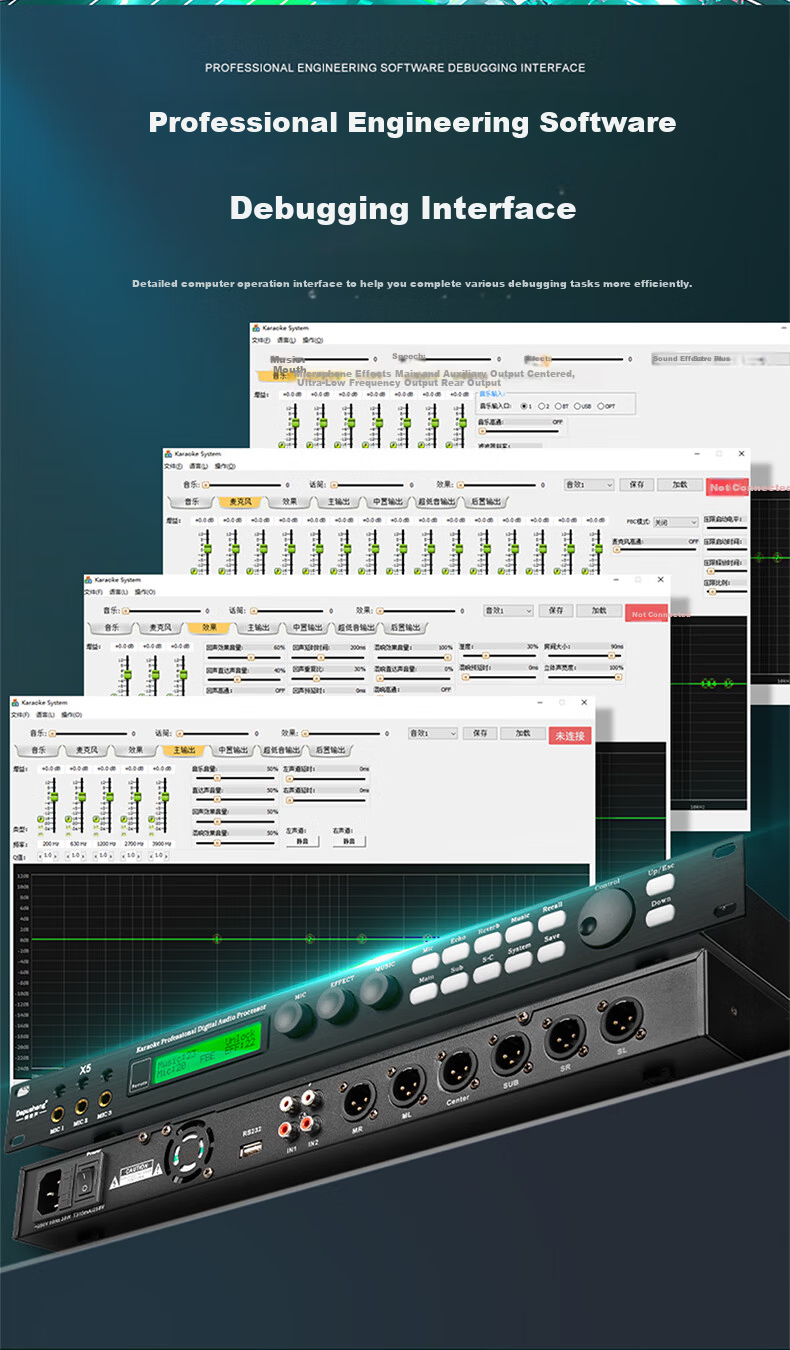This screenshot has height=1350, width=790.
Task: Adjust the top 效果 slider in the front window
Action: tap(342, 733)
